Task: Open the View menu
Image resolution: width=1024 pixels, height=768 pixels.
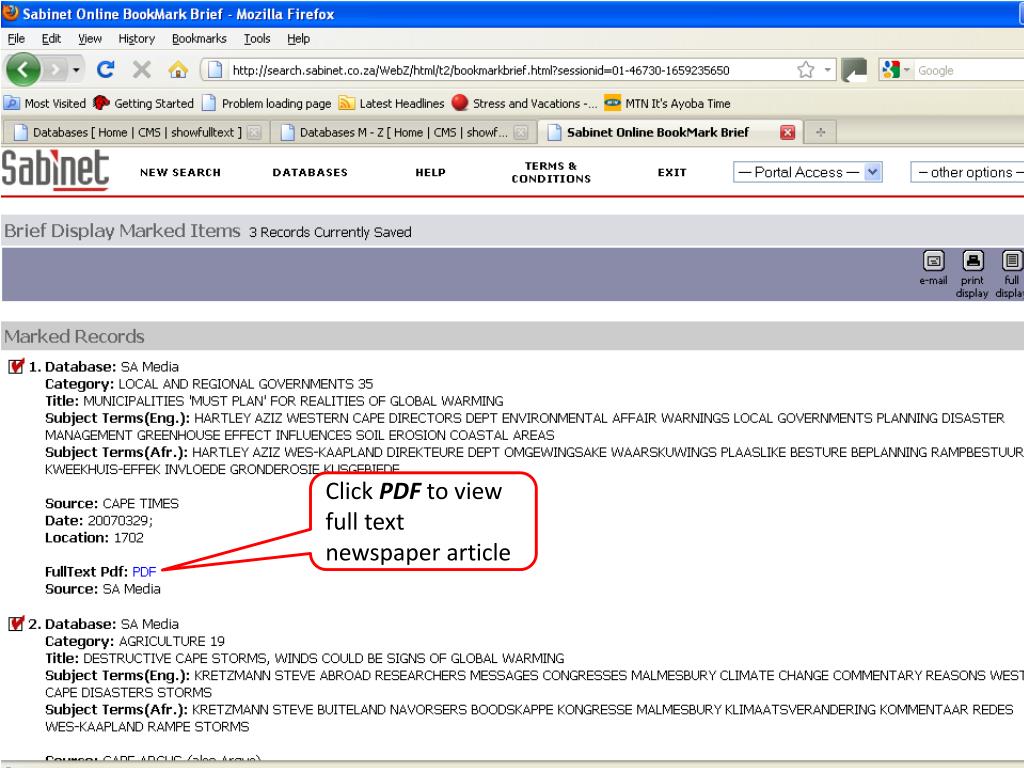Action: pos(90,39)
